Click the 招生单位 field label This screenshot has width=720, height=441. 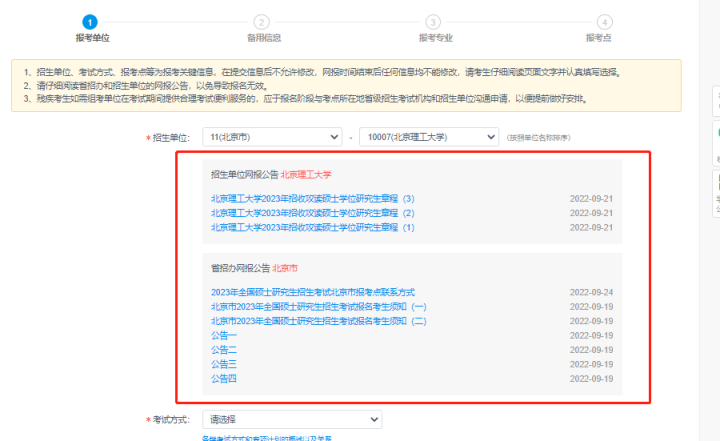coord(171,138)
